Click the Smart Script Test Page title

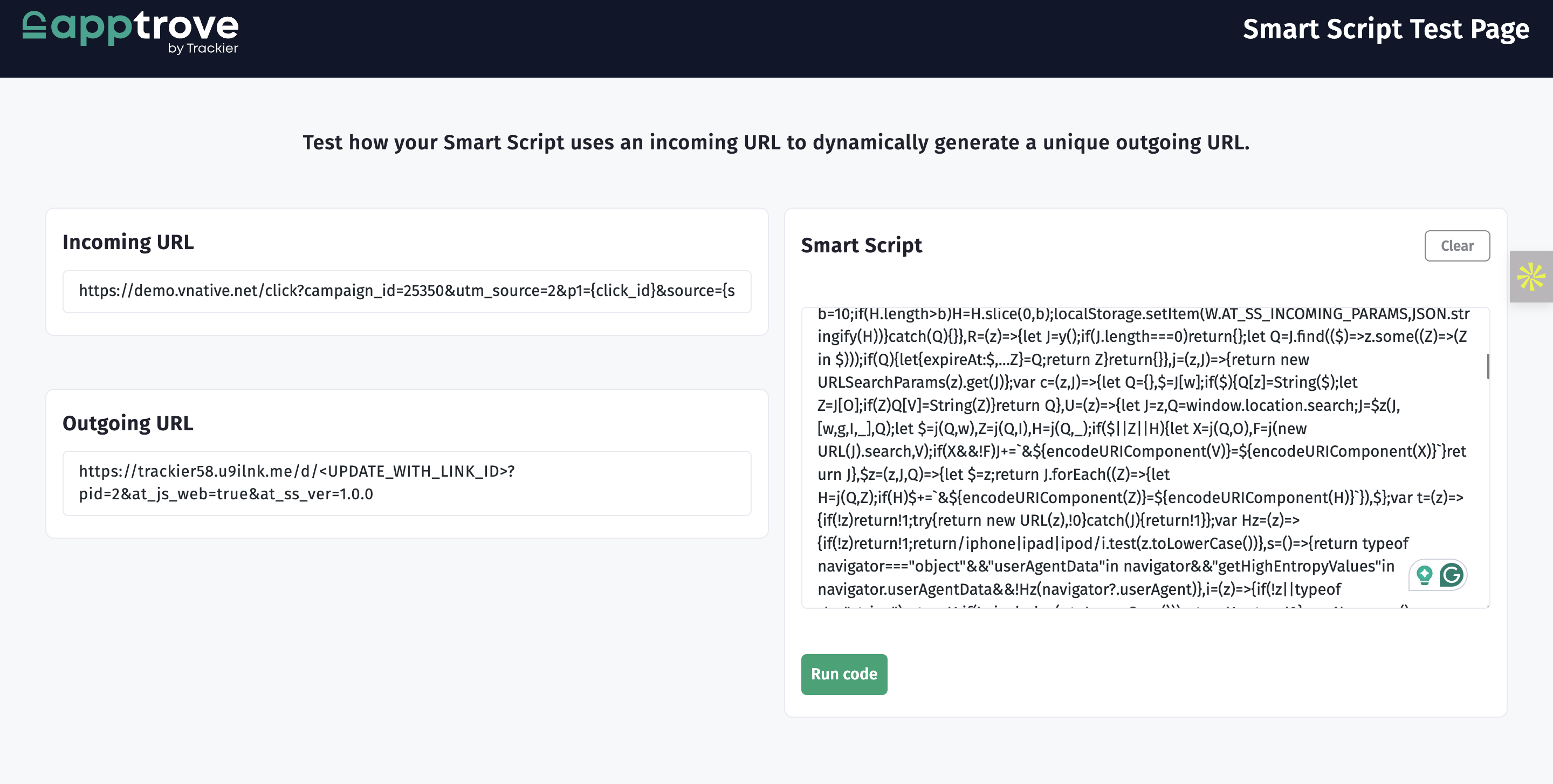(1386, 29)
